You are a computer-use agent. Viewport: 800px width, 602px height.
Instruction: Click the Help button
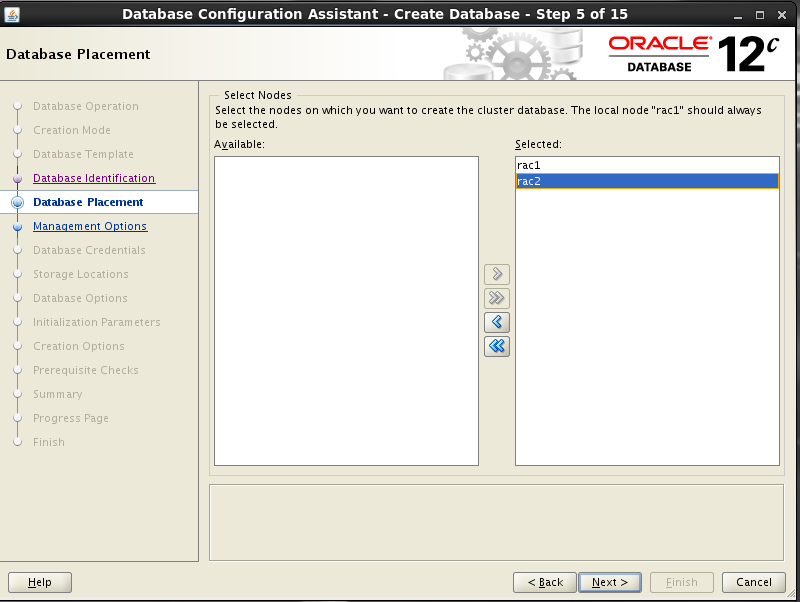(x=40, y=582)
